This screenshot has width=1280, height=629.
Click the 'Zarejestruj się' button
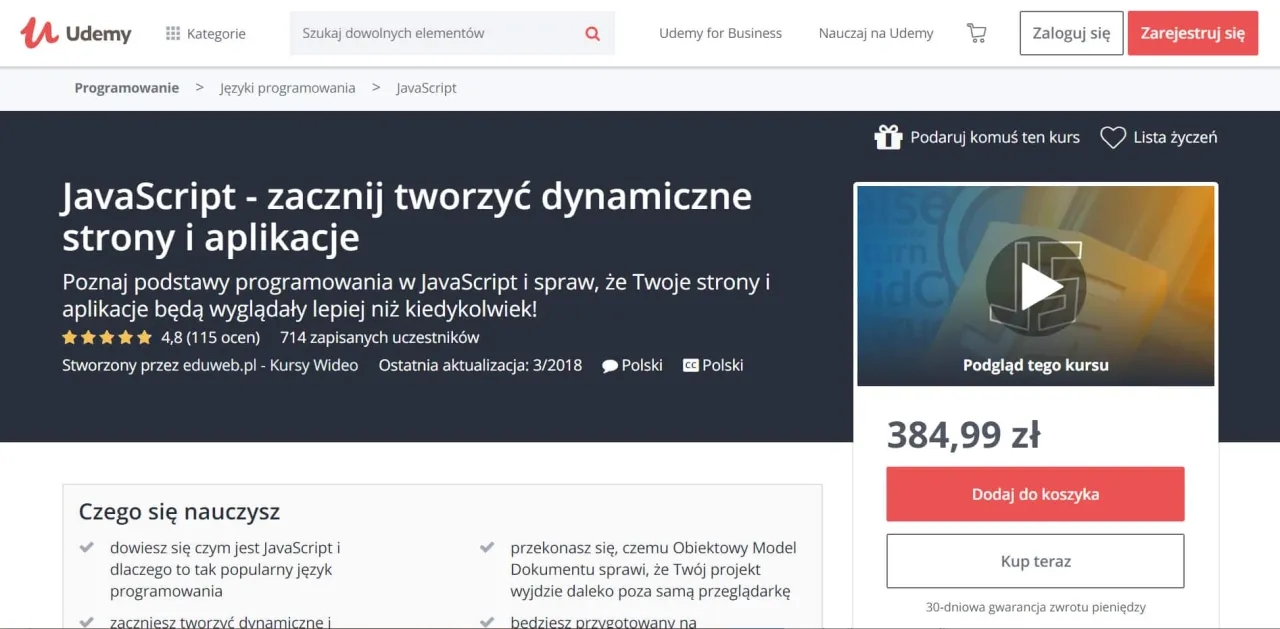pos(1192,33)
